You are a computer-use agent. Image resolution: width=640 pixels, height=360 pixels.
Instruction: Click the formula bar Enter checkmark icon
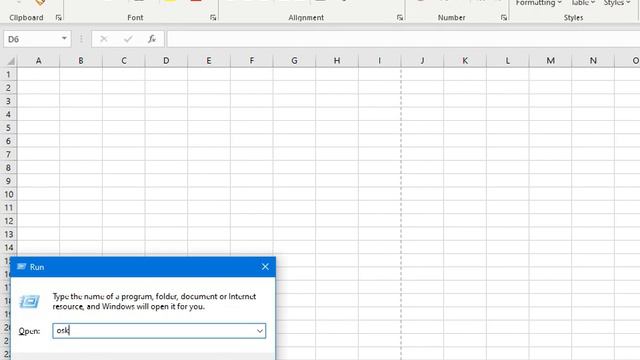(x=128, y=39)
